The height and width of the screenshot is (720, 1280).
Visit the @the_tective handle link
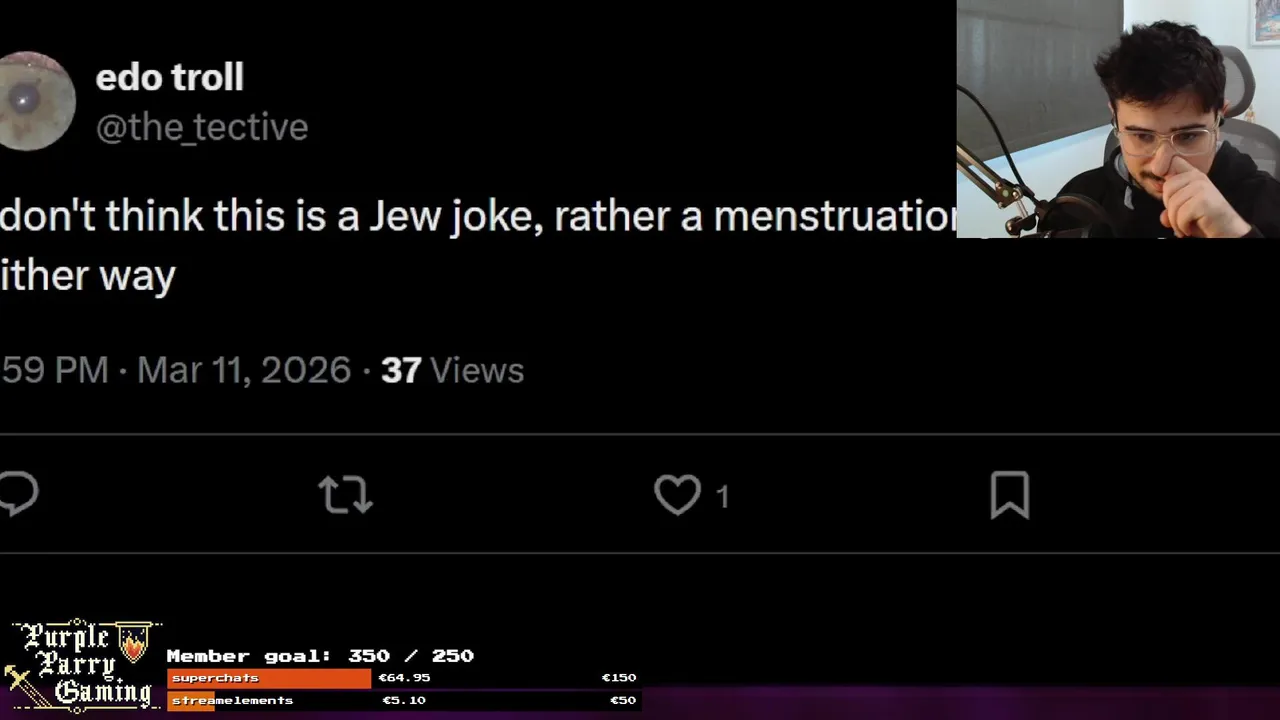point(201,127)
